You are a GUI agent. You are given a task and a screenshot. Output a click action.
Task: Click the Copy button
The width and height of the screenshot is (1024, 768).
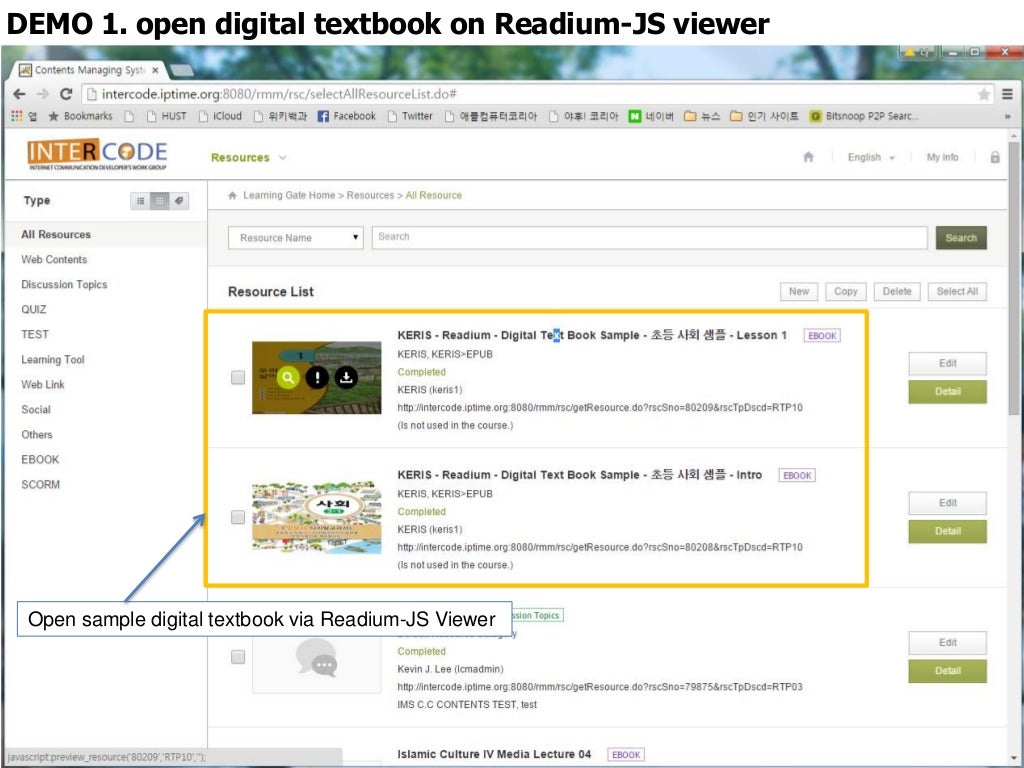point(846,291)
